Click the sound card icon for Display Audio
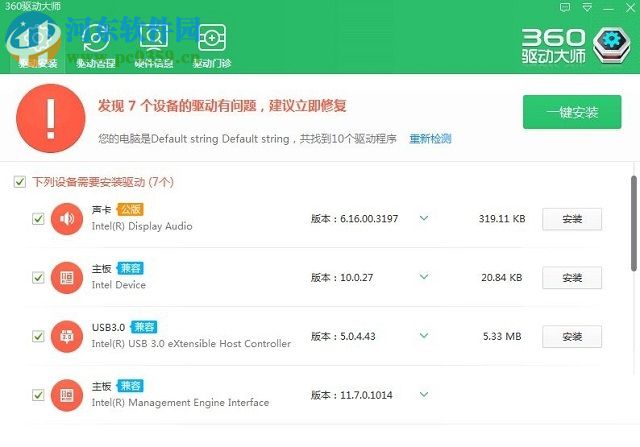640x447 pixels. (67, 219)
